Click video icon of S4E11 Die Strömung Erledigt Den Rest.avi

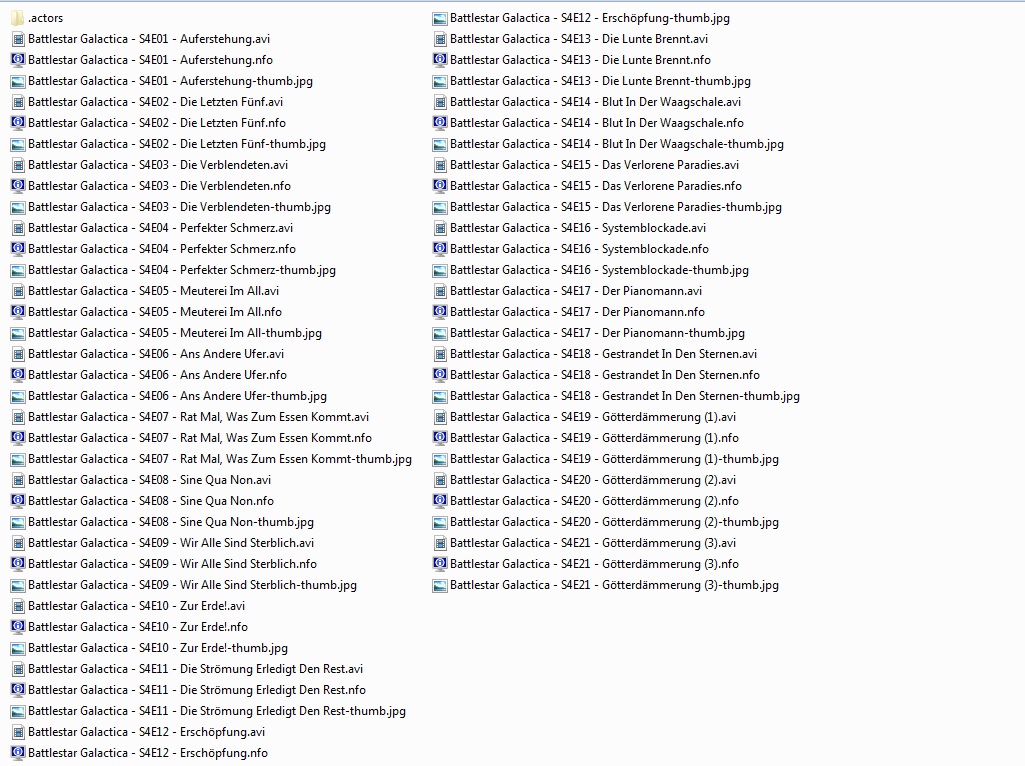point(18,669)
